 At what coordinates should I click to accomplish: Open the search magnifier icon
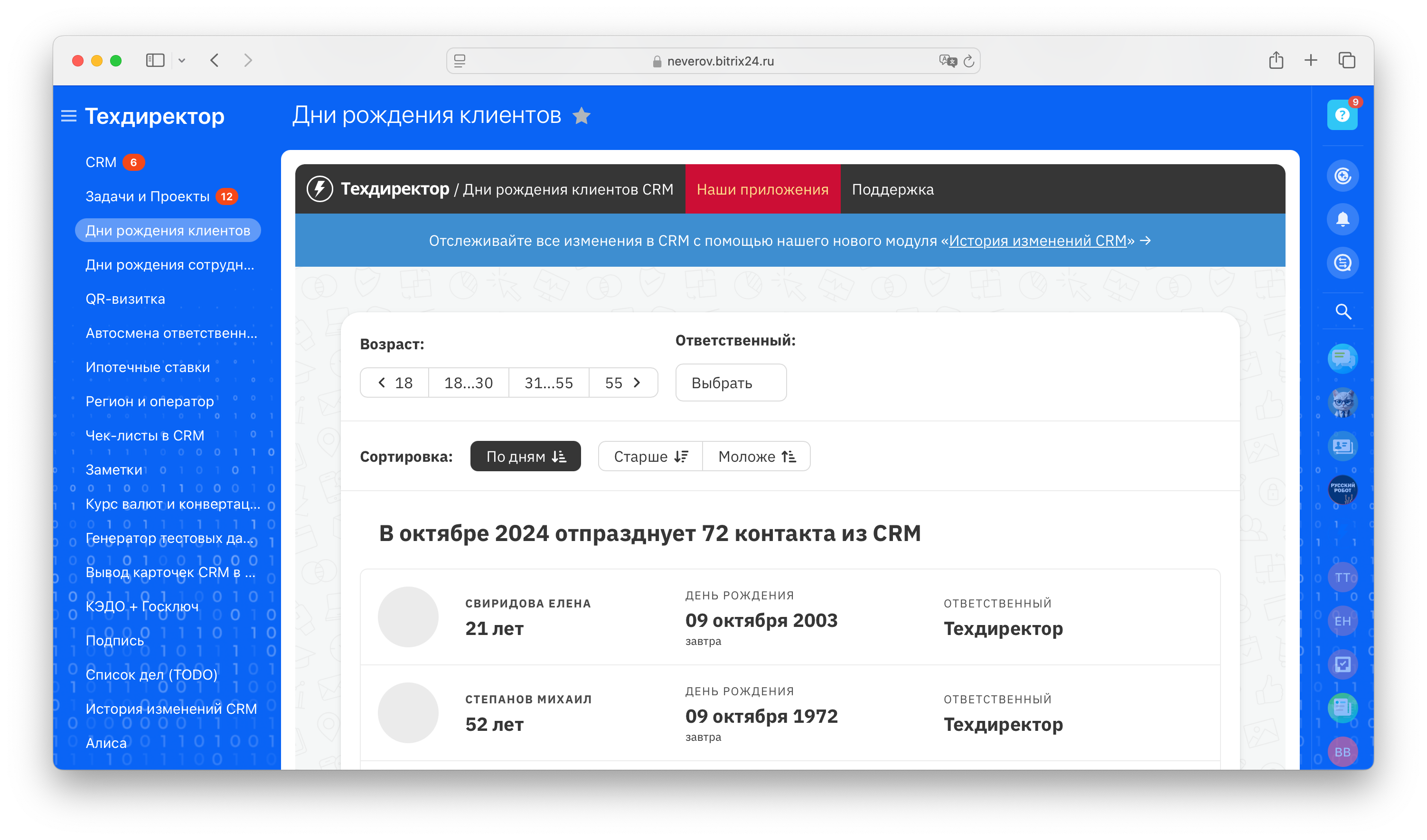point(1343,311)
